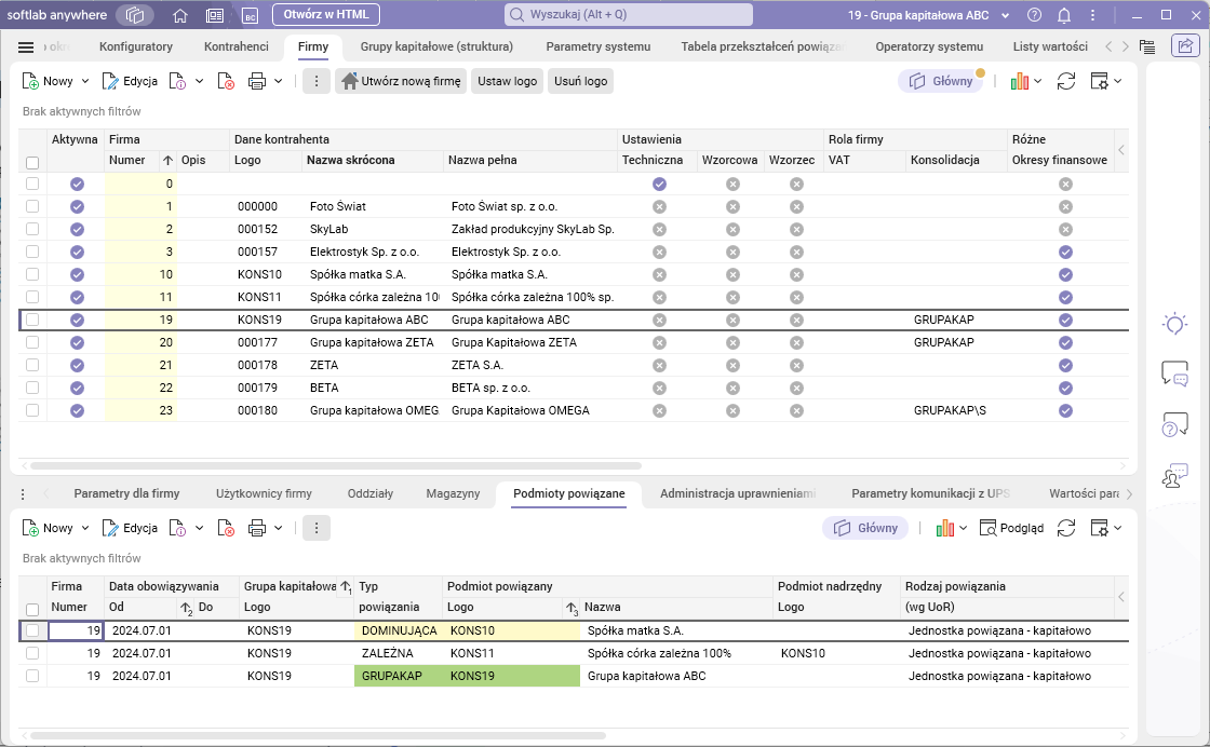This screenshot has height=747, width=1210.
Task: Switch to the Kontrahenci tab
Action: click(x=236, y=47)
